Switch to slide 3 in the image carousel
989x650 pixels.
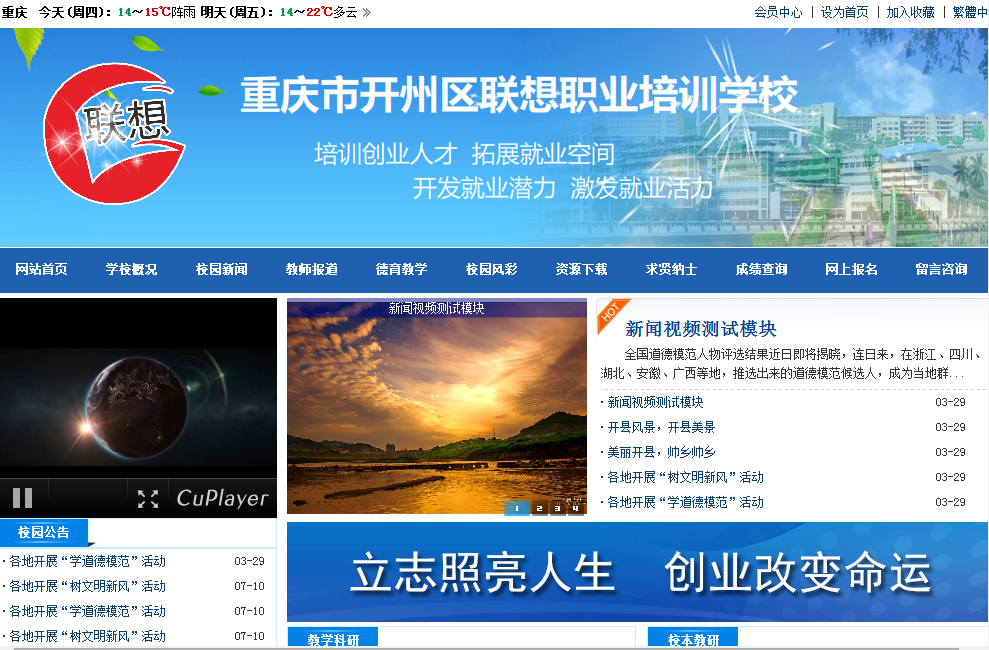[557, 508]
